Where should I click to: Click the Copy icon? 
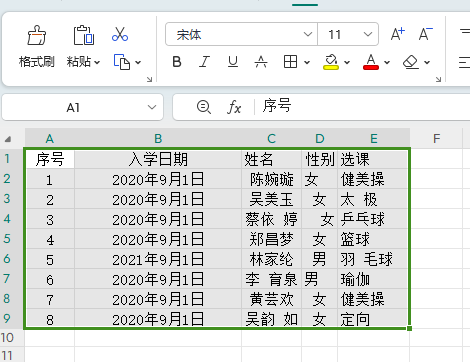122,62
